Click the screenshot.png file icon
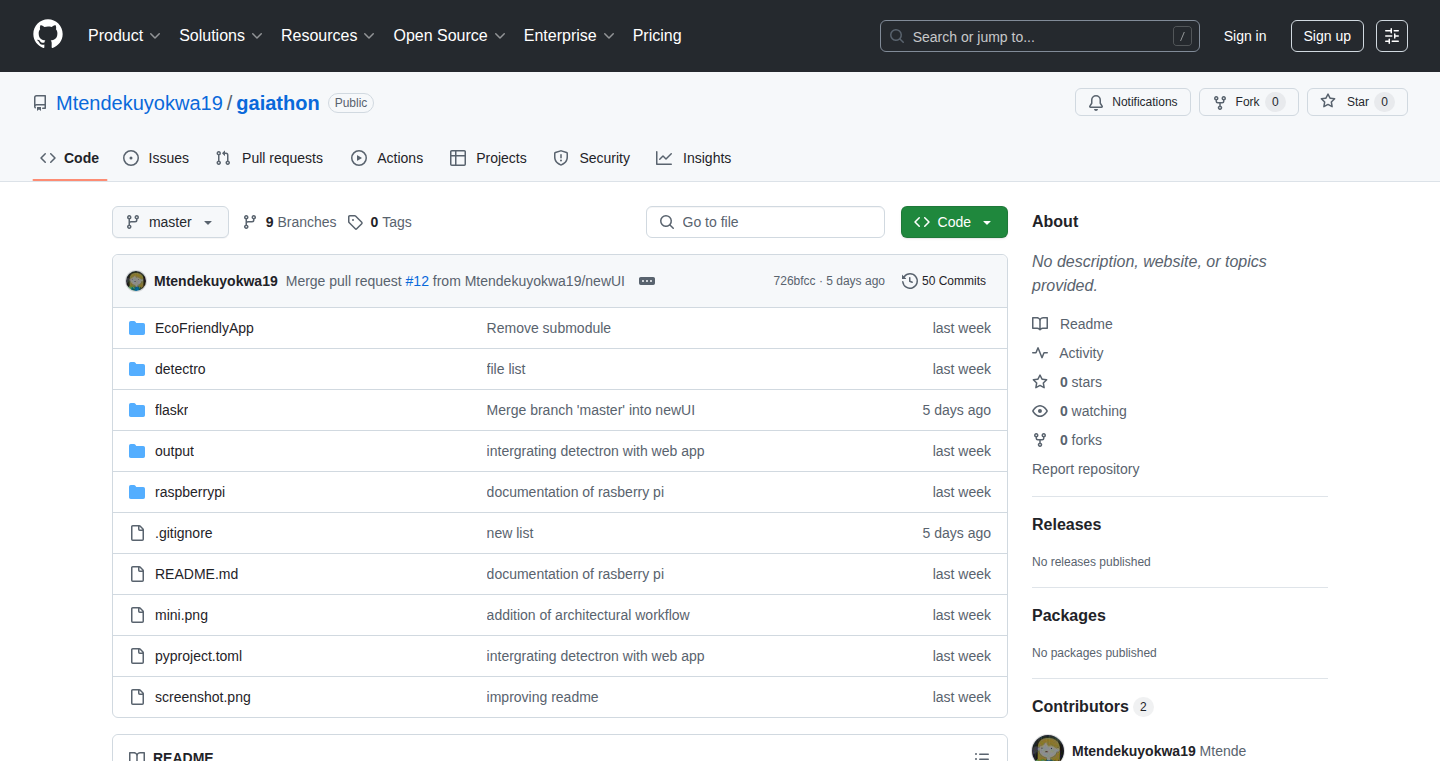The image size is (1440, 761). [137, 697]
